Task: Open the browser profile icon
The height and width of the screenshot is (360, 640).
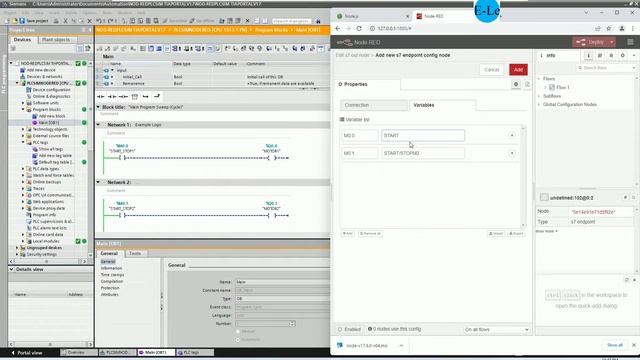Action: click(622, 29)
